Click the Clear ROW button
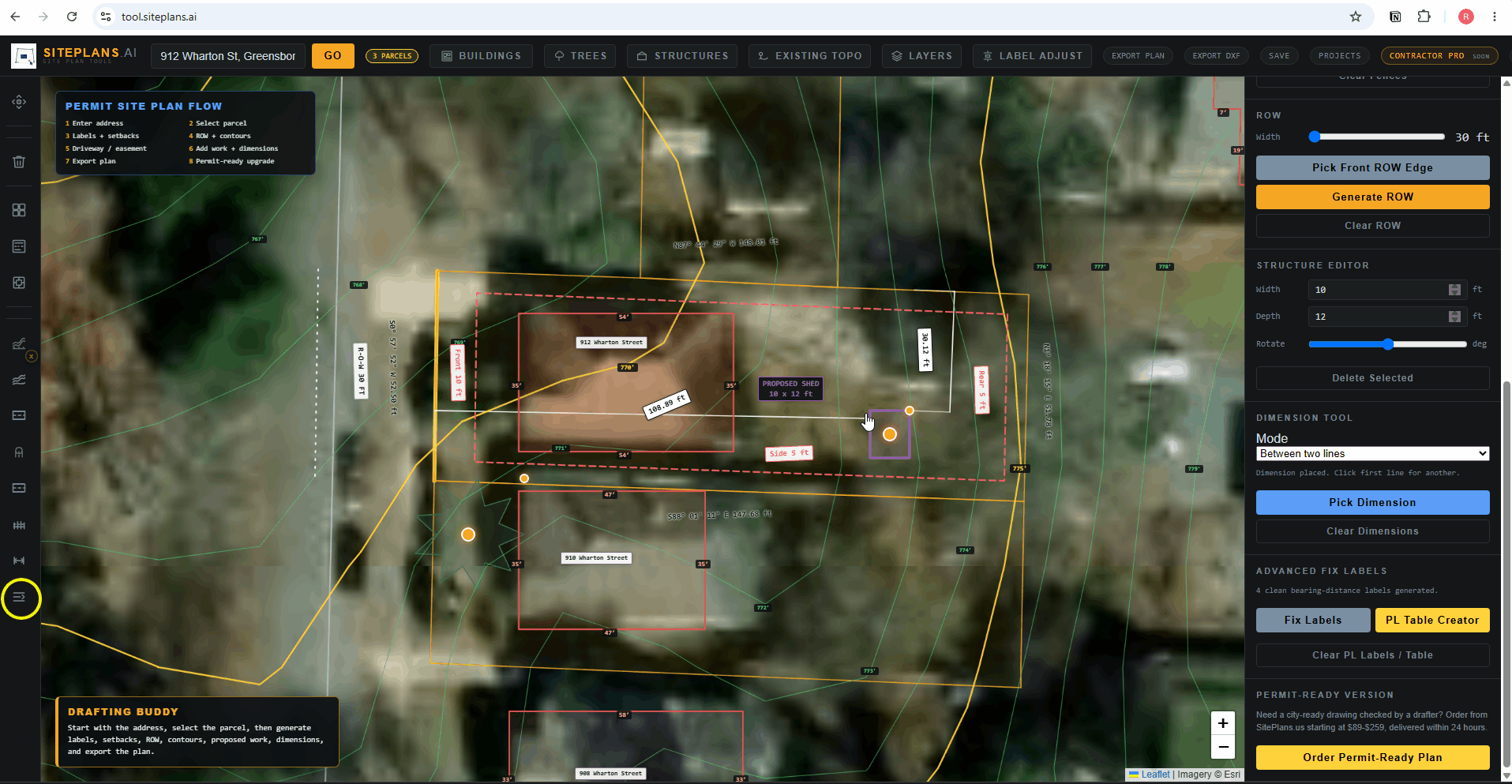 point(1372,226)
